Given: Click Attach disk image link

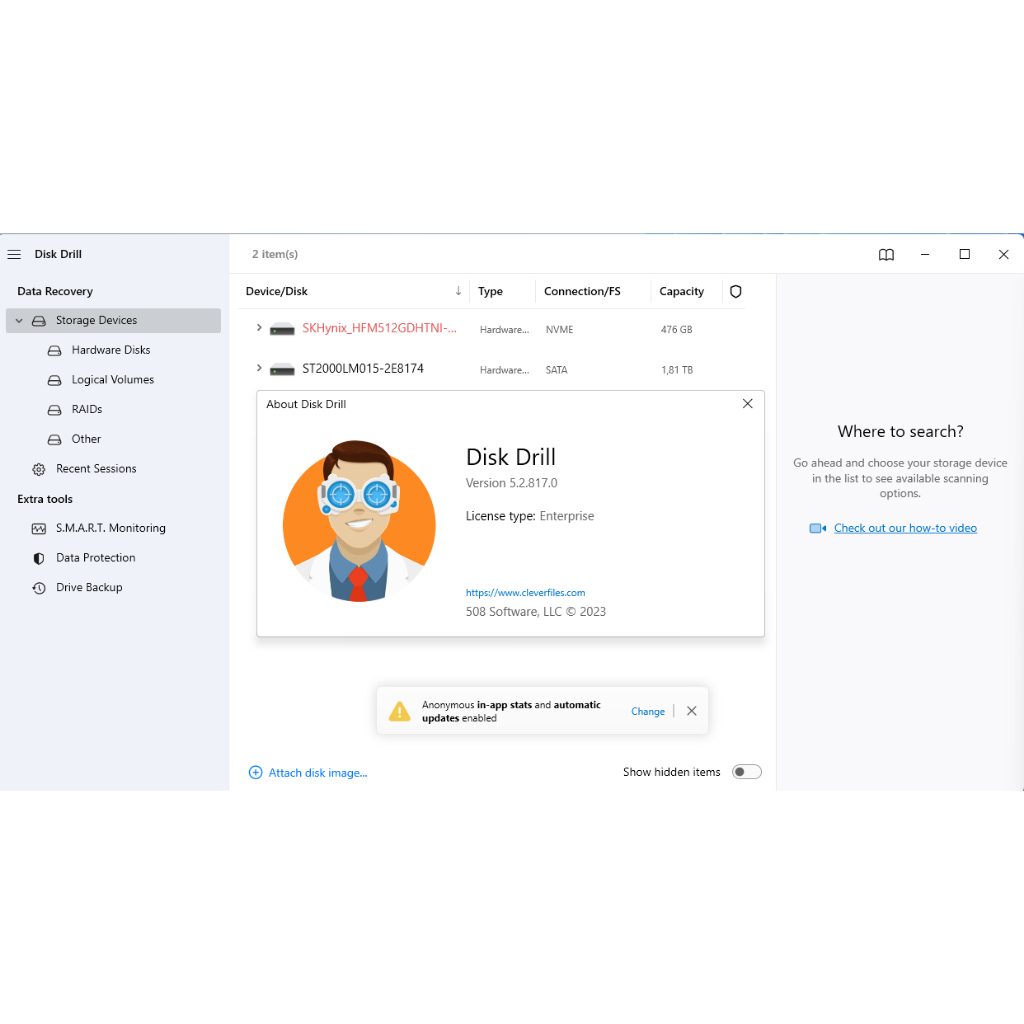Looking at the screenshot, I should click(318, 773).
